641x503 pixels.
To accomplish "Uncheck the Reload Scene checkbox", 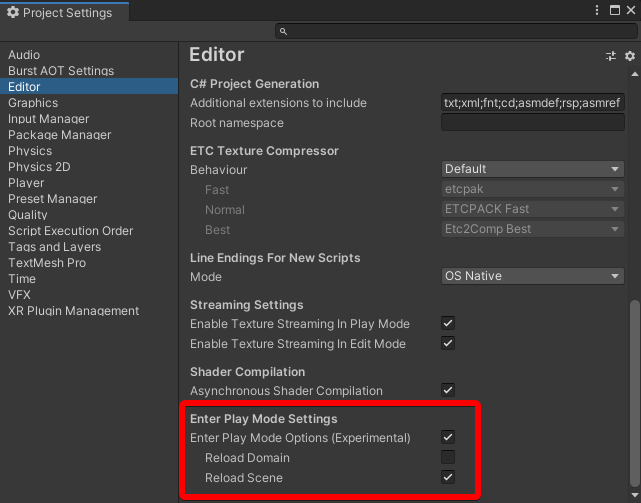I will [448, 478].
